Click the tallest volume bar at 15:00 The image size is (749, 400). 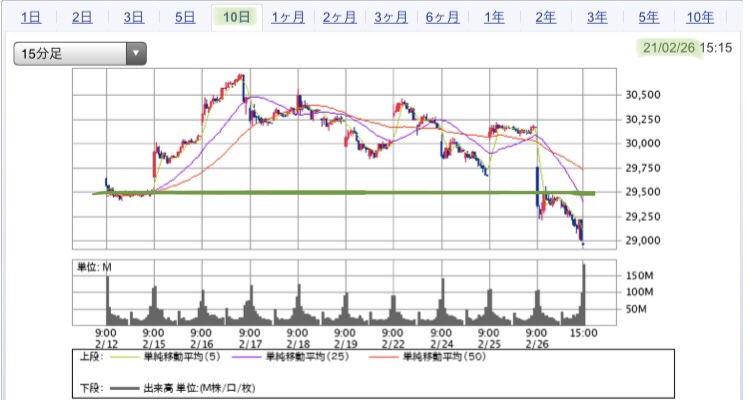(x=584, y=294)
